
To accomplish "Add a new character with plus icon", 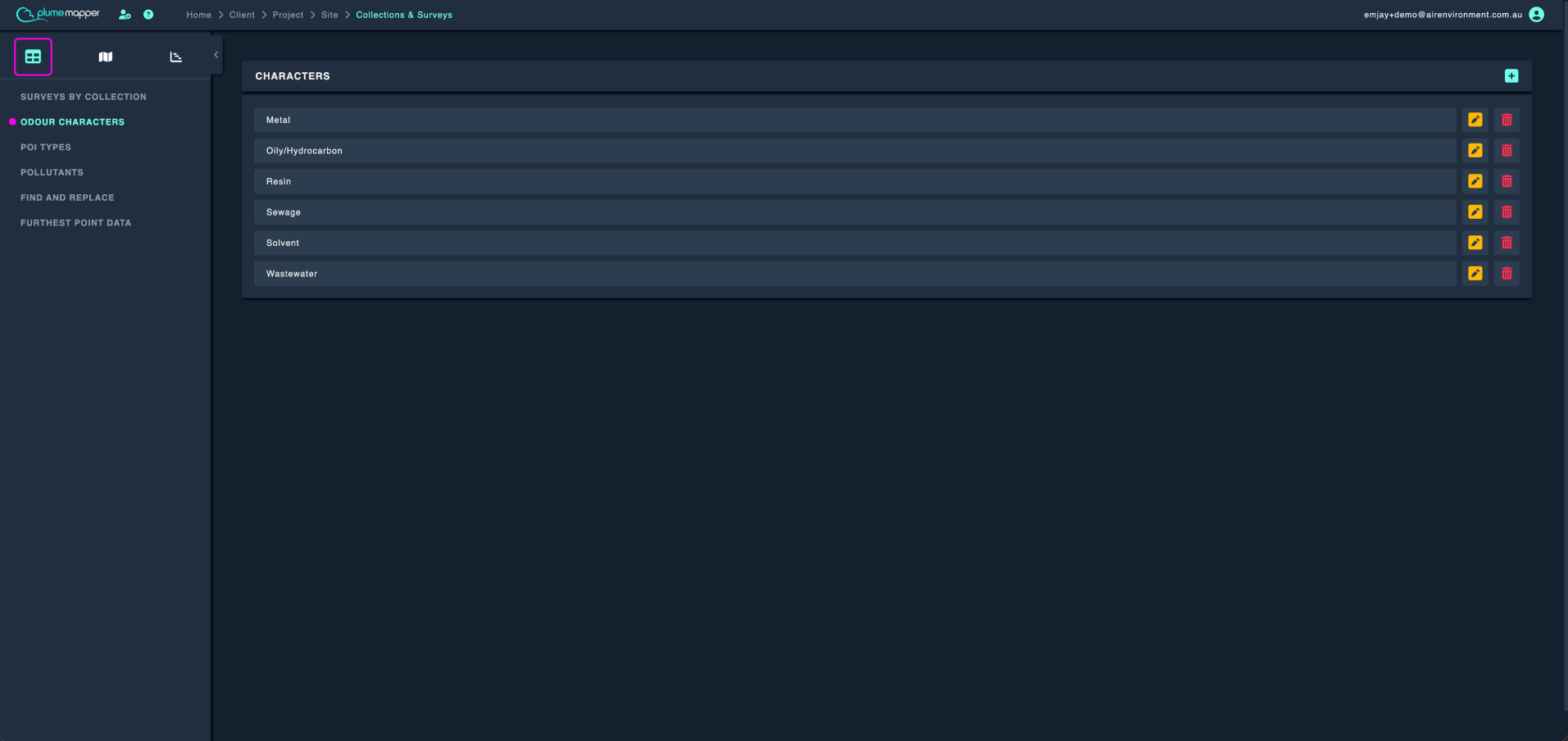I will pos(1511,76).
